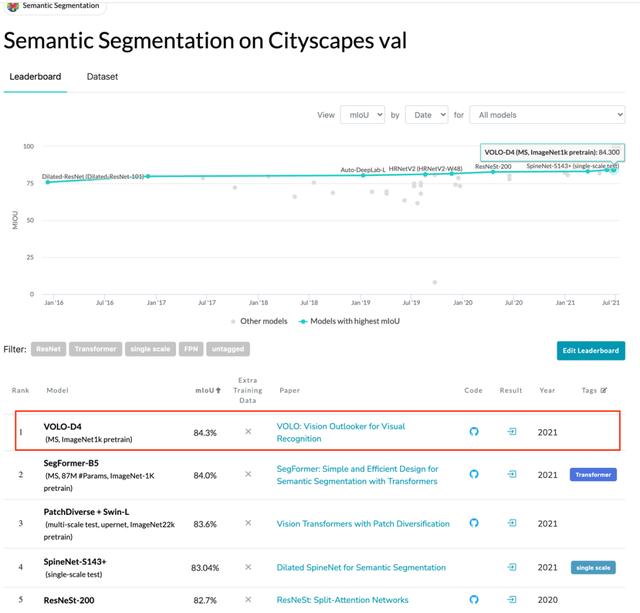This screenshot has height=613, width=640.
Task: Open result icon for VOLO-D4 row
Action: click(x=511, y=432)
